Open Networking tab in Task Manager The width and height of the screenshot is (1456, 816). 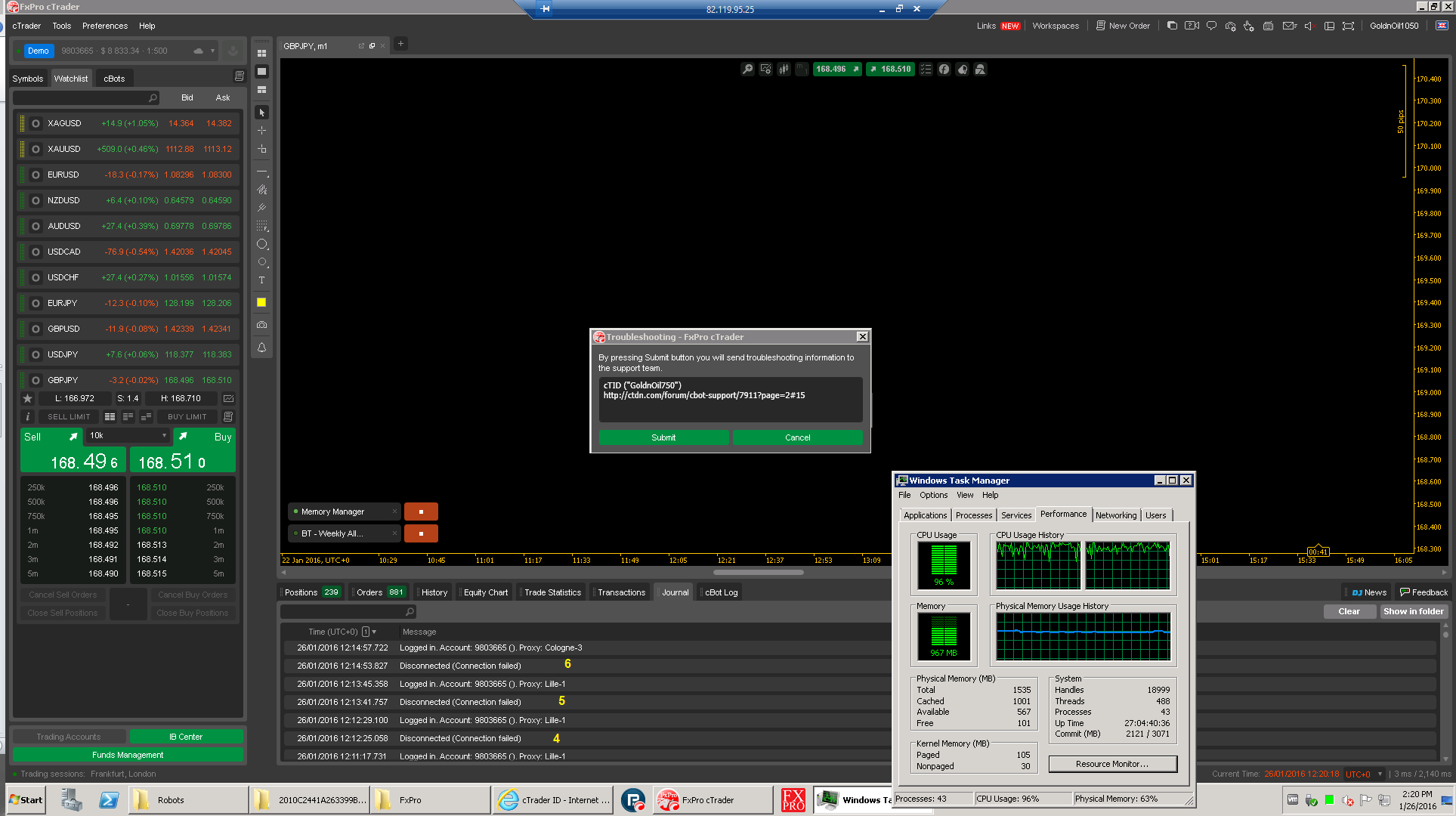click(x=1115, y=515)
